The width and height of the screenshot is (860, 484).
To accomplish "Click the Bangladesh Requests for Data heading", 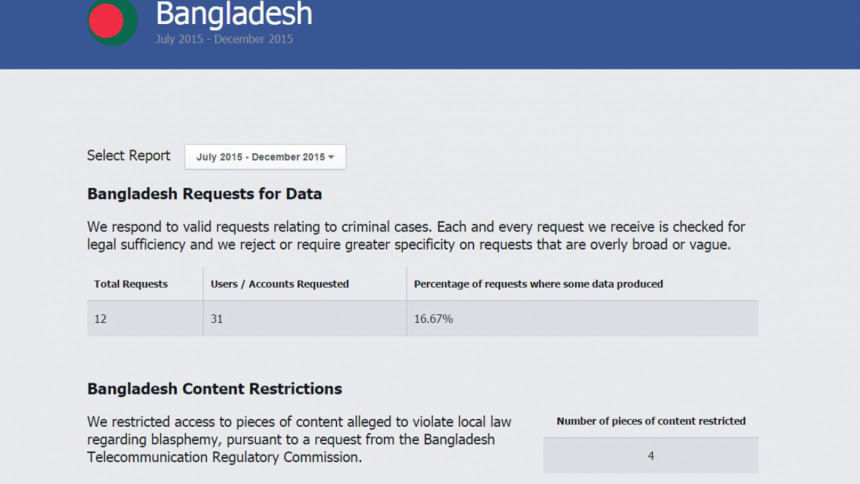I will (x=204, y=194).
